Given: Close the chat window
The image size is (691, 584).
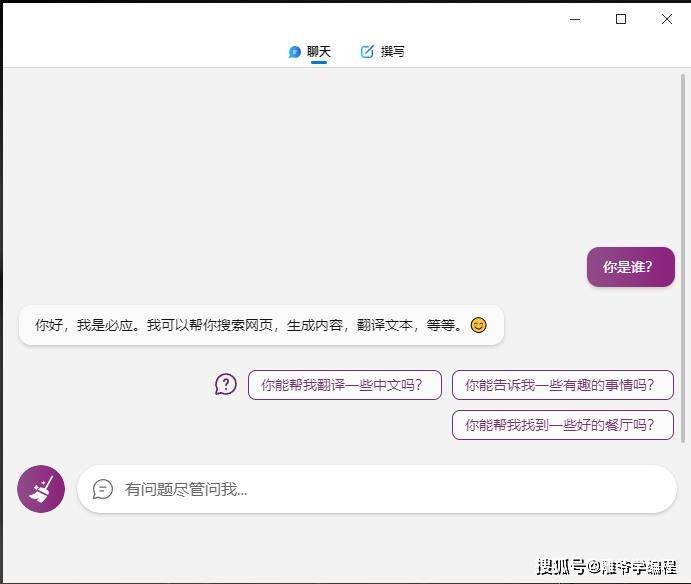Looking at the screenshot, I should tap(667, 19).
